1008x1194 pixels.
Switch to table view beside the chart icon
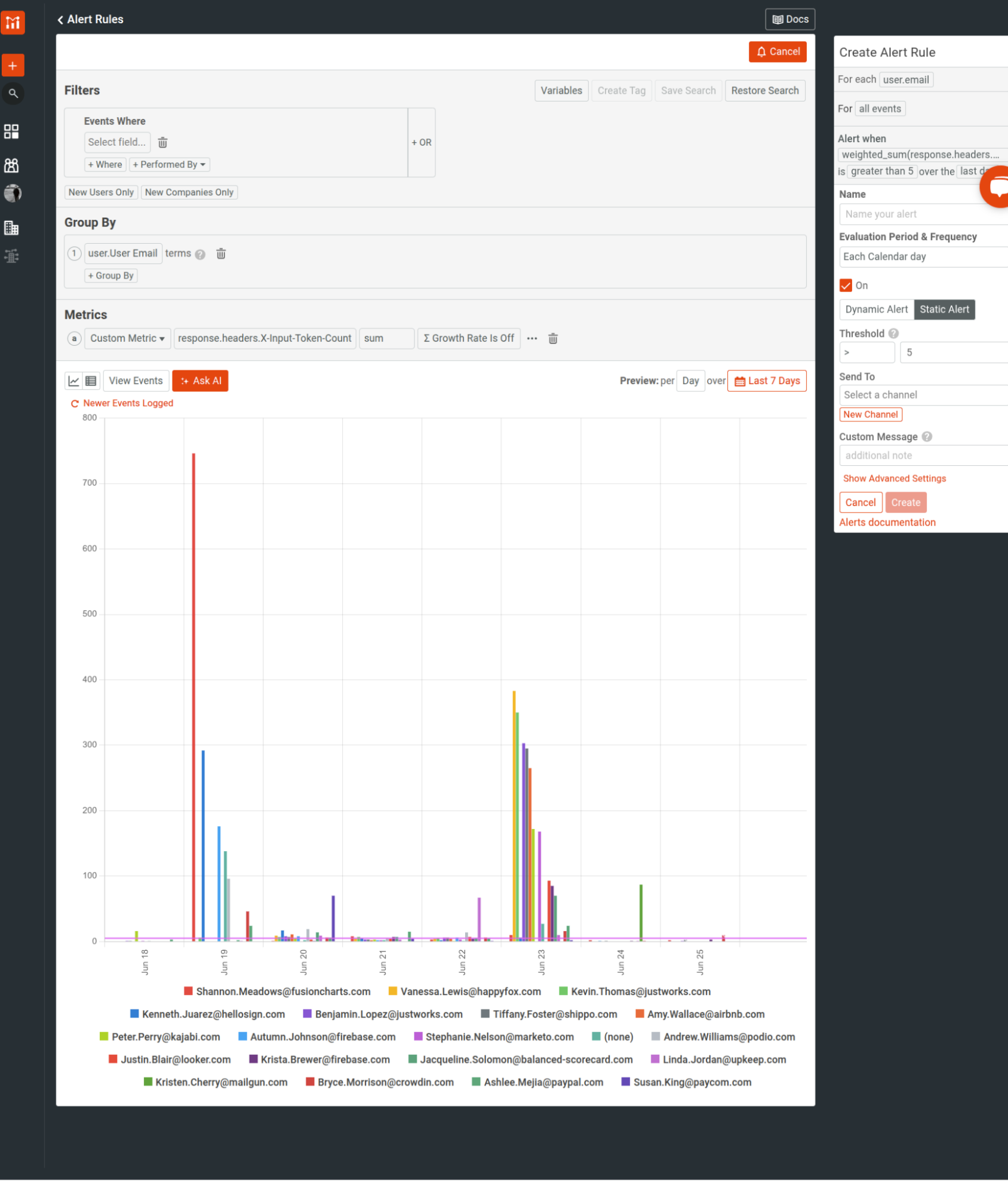click(90, 380)
